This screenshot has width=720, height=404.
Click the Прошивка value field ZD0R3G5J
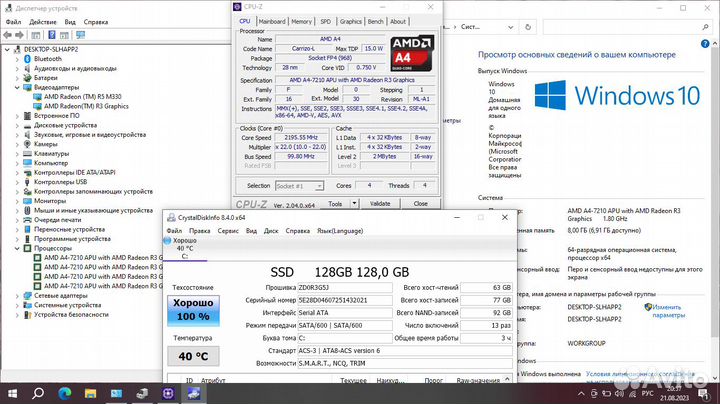tap(345, 287)
